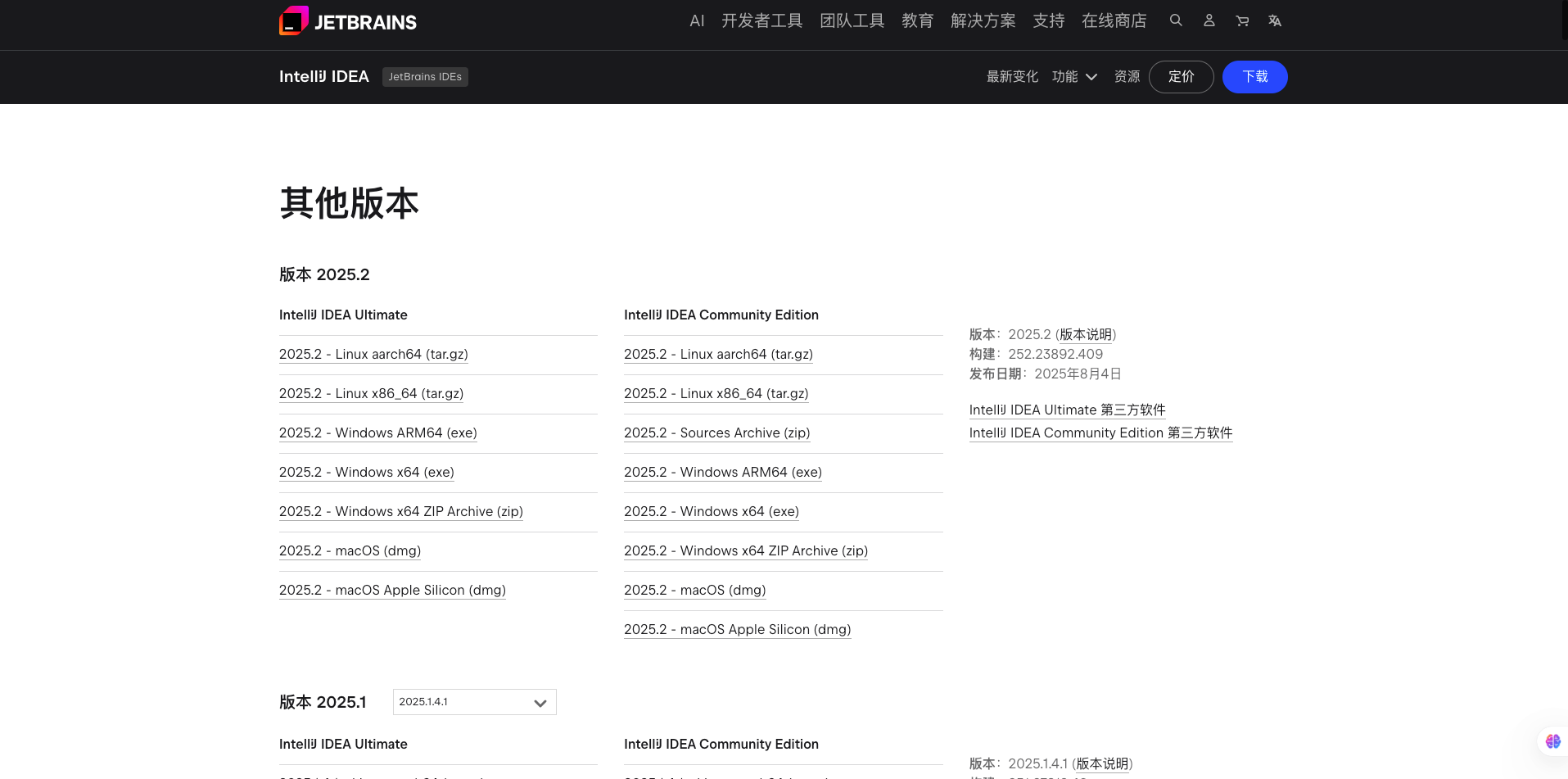Image resolution: width=1568 pixels, height=779 pixels.
Task: Download Community 2025.2 Sources Archive (zip)
Action: pyautogui.click(x=717, y=433)
